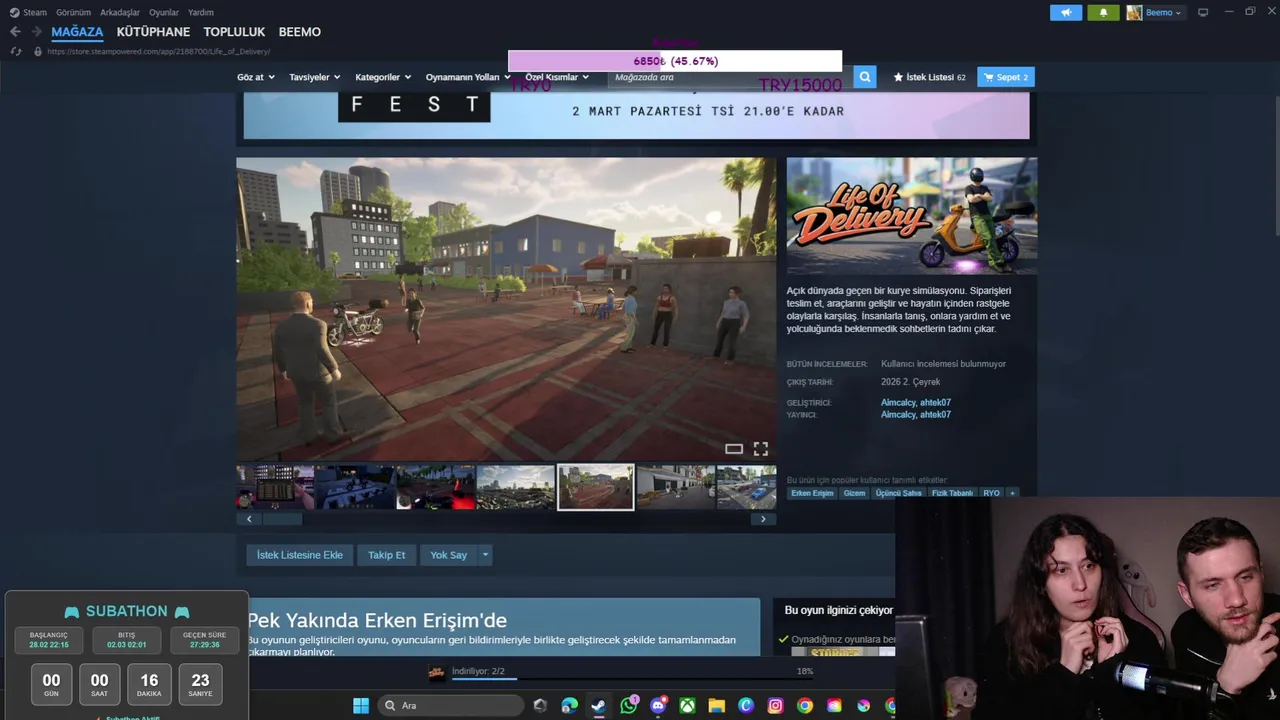Open the ahtek07 publisher link
The width and height of the screenshot is (1280, 720).
tap(936, 415)
